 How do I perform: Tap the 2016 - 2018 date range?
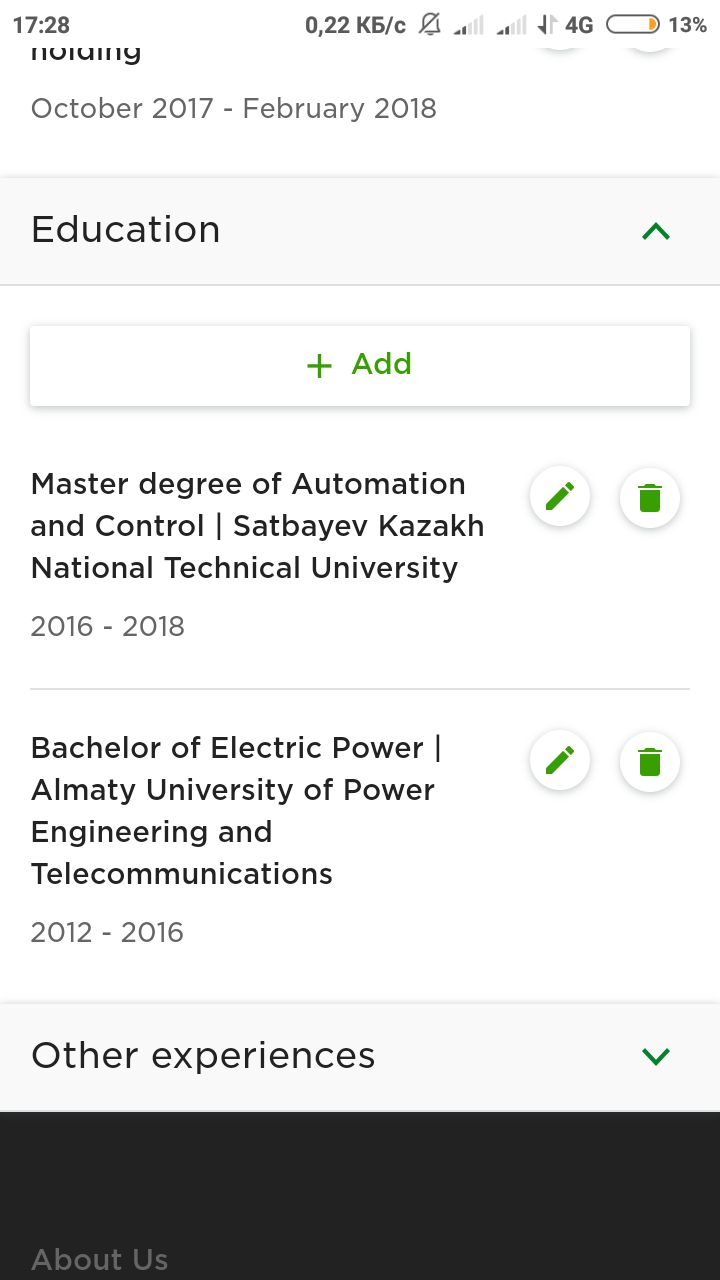tap(108, 627)
